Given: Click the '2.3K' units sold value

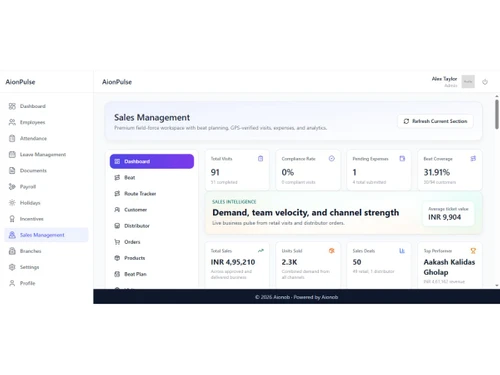Looking at the screenshot, I should click(x=289, y=262).
